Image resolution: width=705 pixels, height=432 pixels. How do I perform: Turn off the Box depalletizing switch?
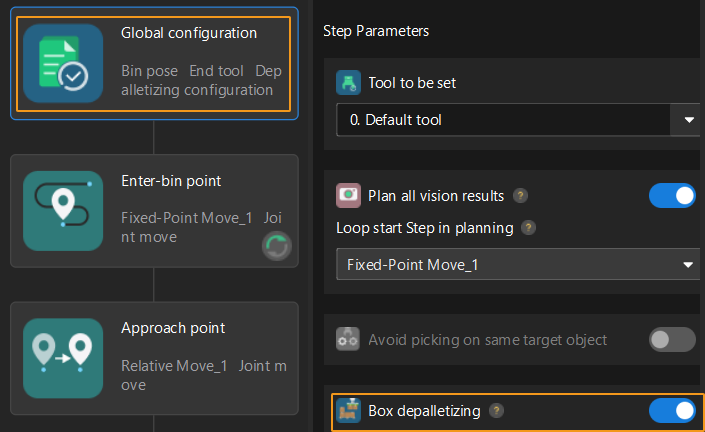pos(672,410)
